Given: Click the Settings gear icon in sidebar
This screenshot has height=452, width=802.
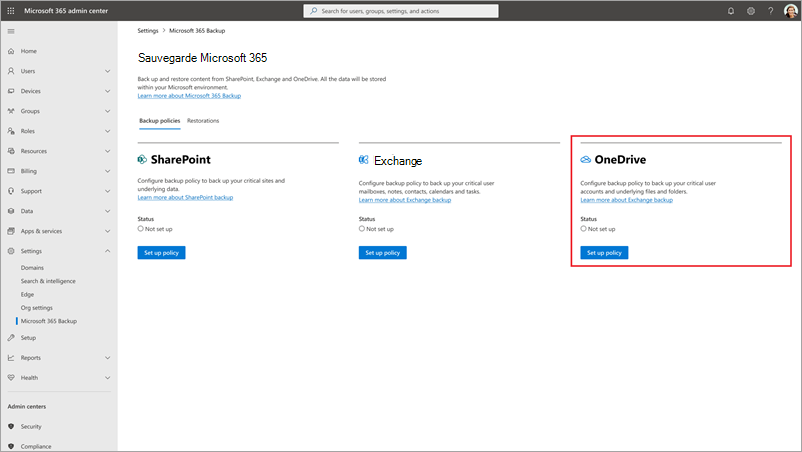Looking at the screenshot, I should pos(11,251).
